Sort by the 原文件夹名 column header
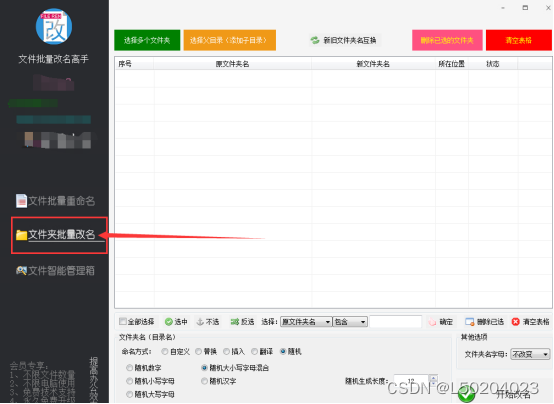This screenshot has width=554, height=404. pos(232,64)
